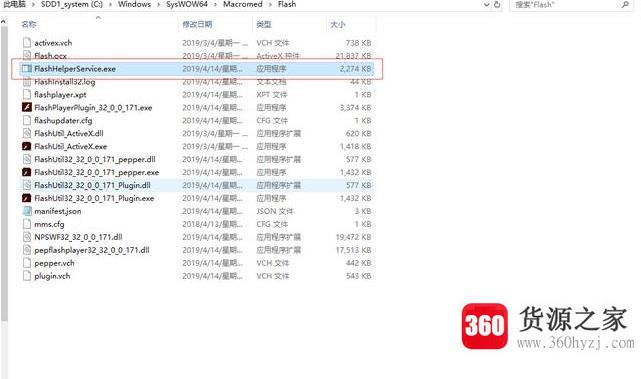The image size is (641, 379).
Task: Click the Flash breadcrumb segment
Action: click(287, 4)
